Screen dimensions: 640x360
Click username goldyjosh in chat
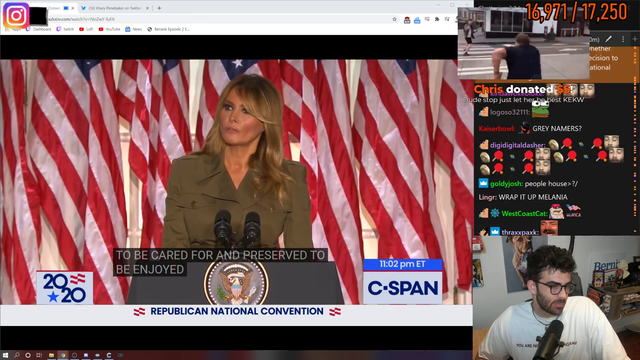pos(506,184)
